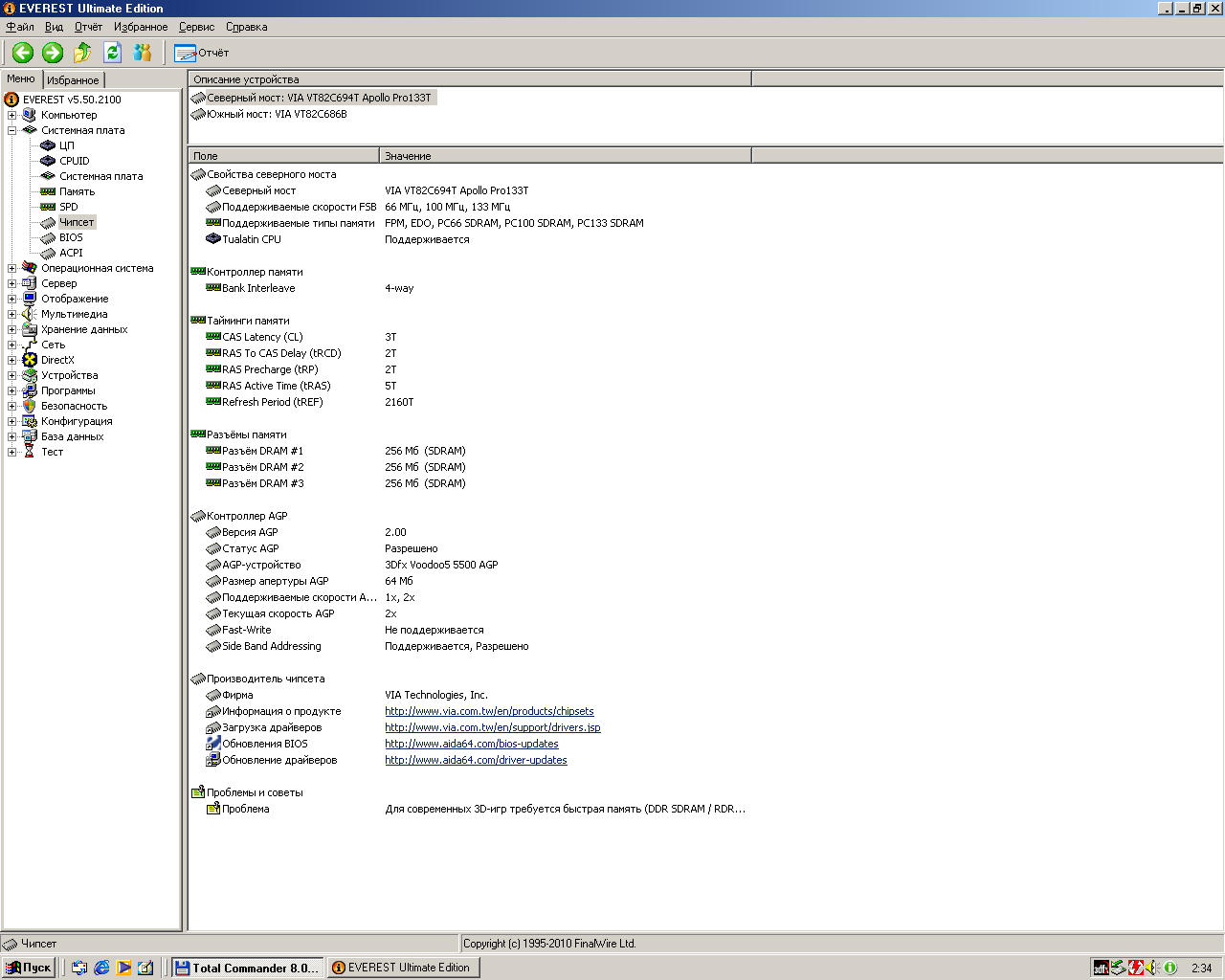Click the green EVEREST info tray icon
Viewport: 1225px width, 980px height.
1169,968
